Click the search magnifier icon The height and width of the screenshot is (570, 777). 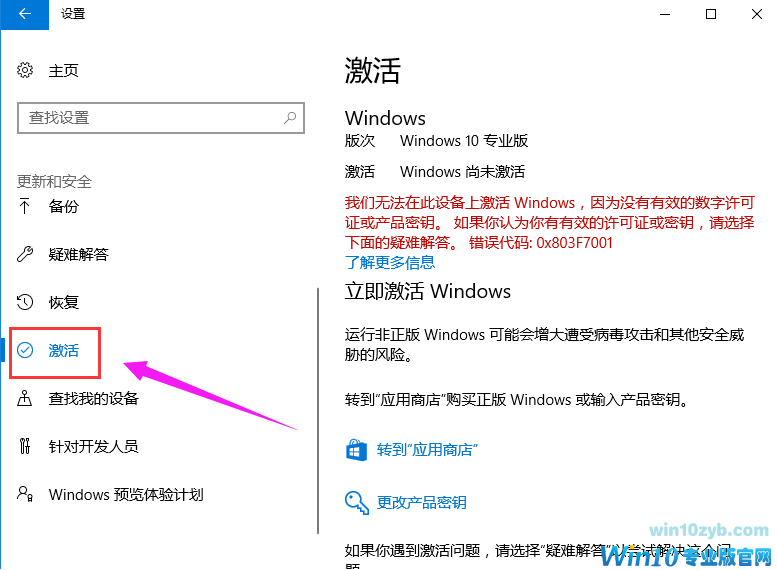(x=290, y=118)
